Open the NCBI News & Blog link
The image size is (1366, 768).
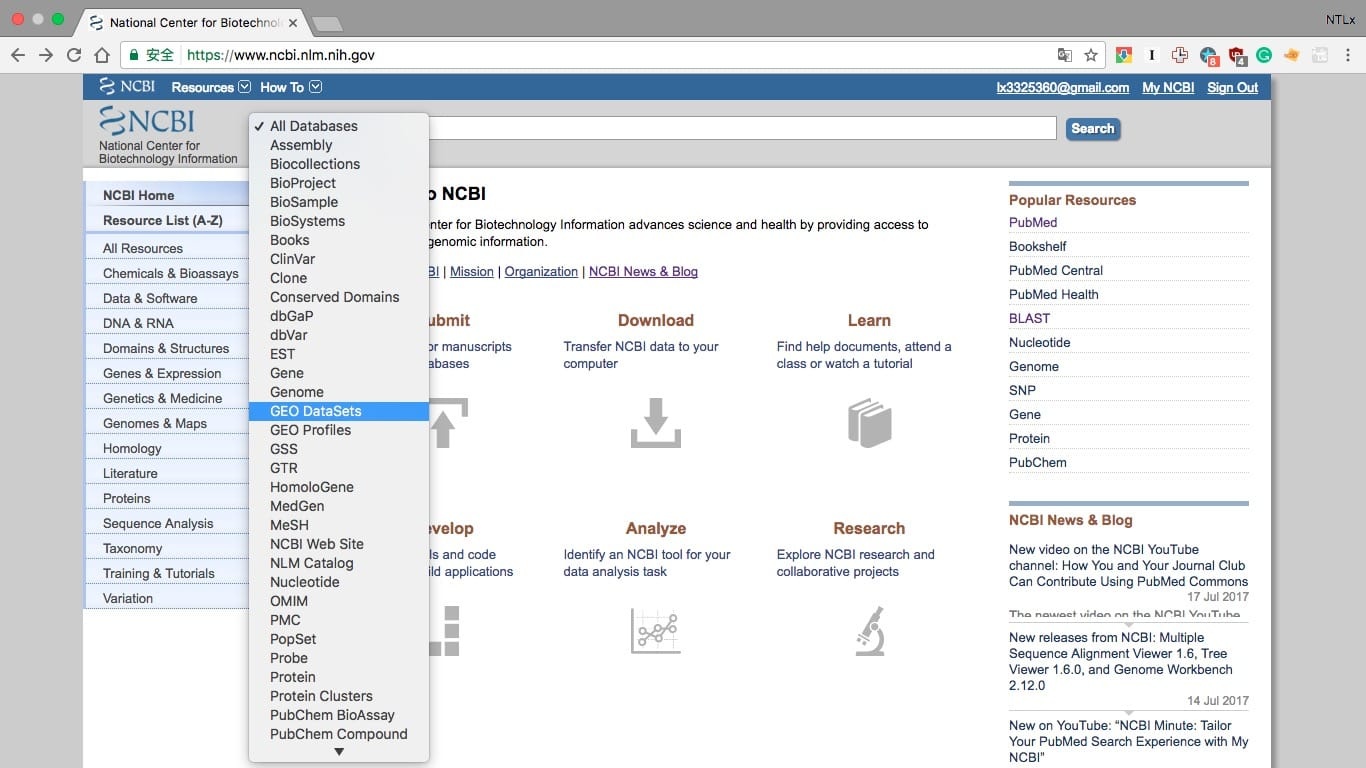(643, 271)
